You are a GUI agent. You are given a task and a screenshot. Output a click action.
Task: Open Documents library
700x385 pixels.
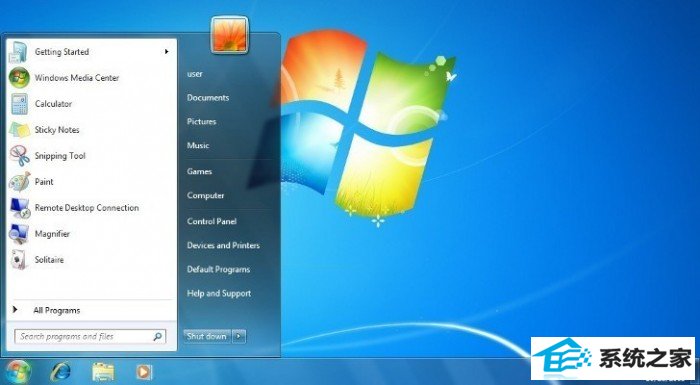(208, 98)
